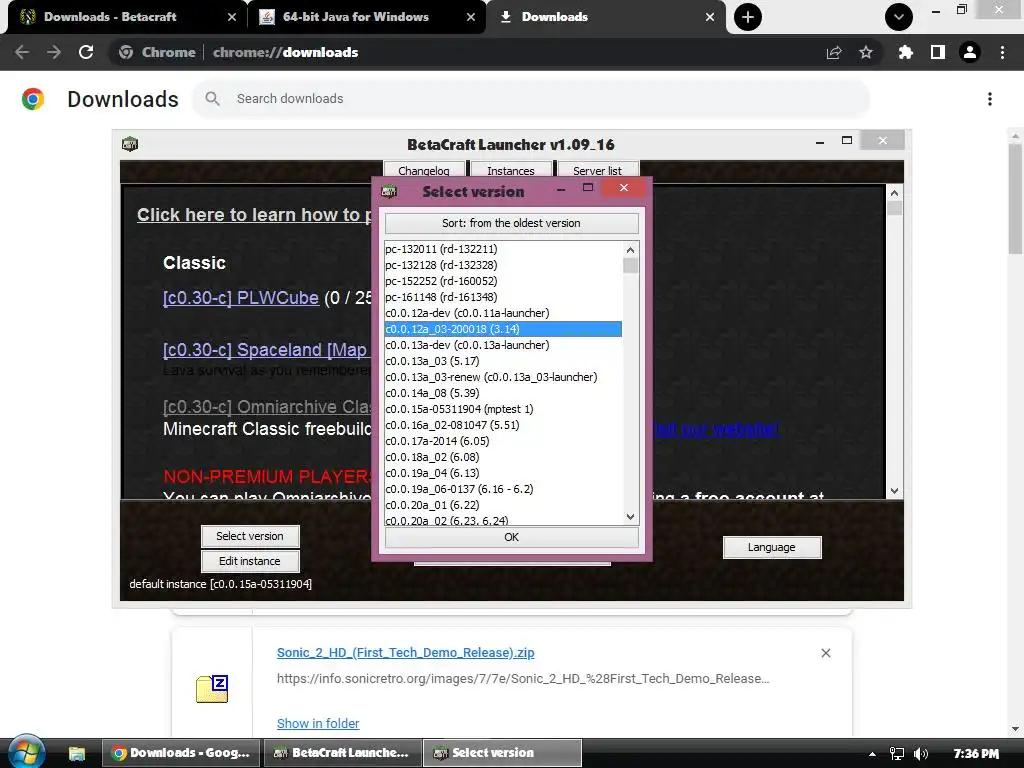Click the Language button
This screenshot has height=768, width=1024.
(x=772, y=547)
